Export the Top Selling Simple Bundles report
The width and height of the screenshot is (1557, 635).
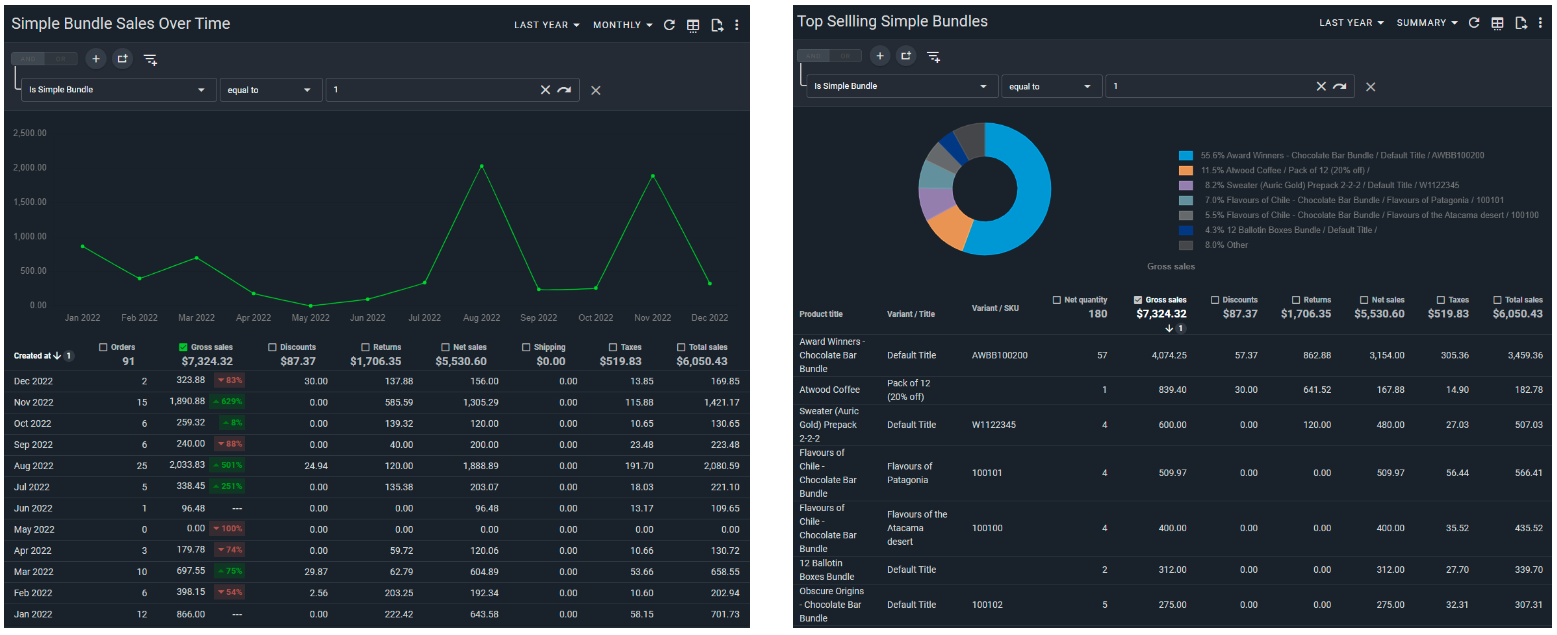(1521, 23)
